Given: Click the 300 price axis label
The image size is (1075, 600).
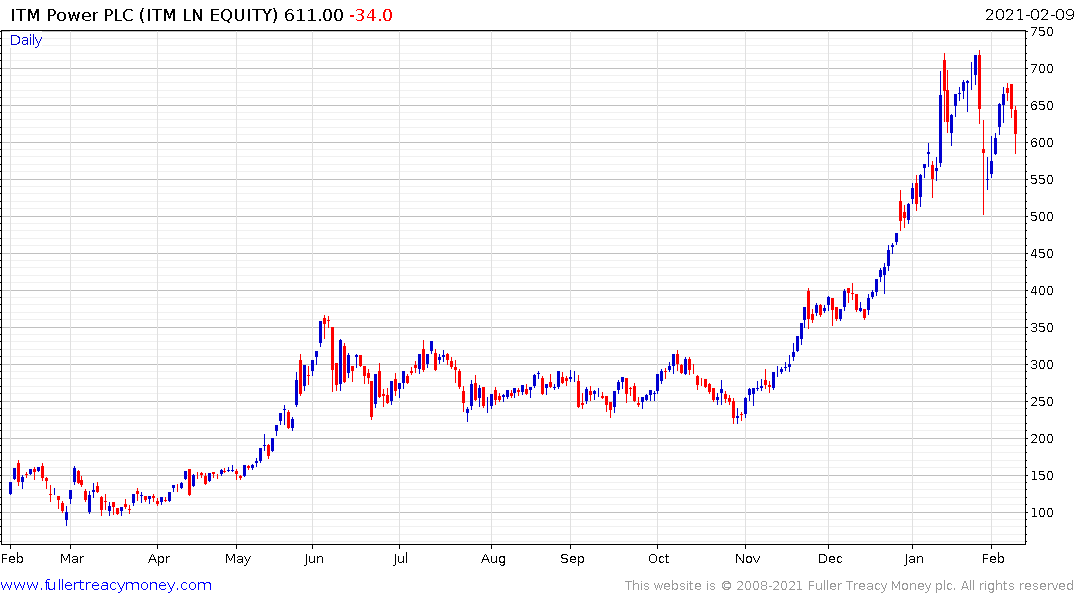Looking at the screenshot, I should [x=1041, y=365].
